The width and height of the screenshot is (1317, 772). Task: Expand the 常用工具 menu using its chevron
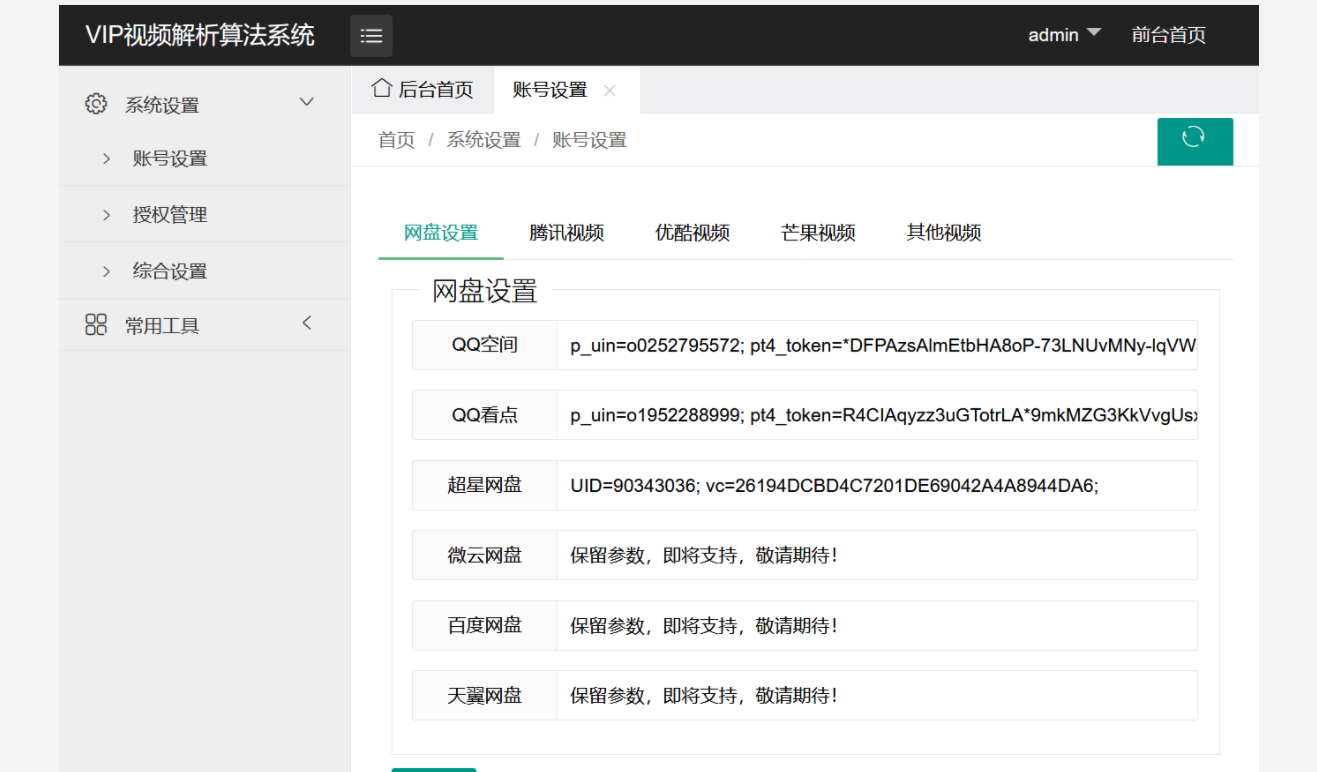click(307, 323)
